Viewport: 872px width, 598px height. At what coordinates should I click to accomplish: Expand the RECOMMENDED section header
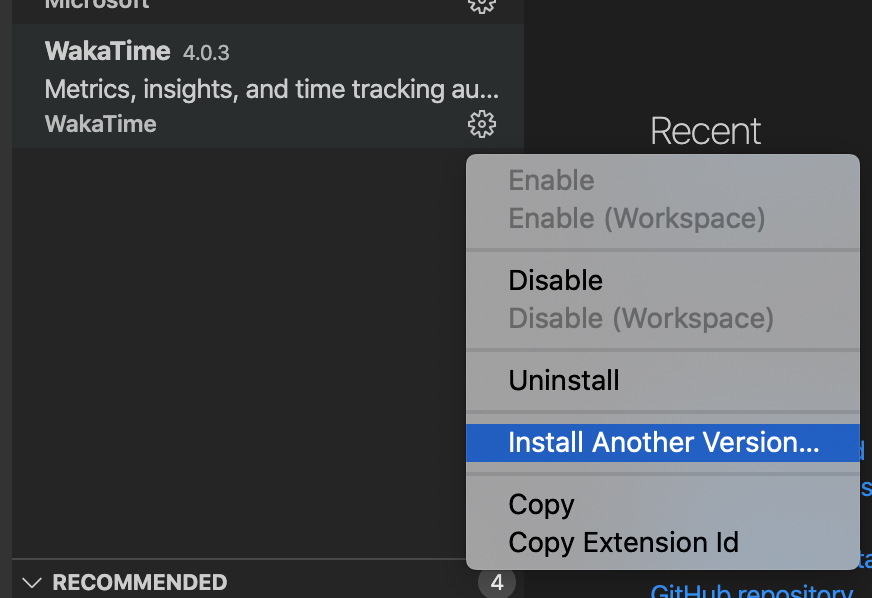coord(140,581)
